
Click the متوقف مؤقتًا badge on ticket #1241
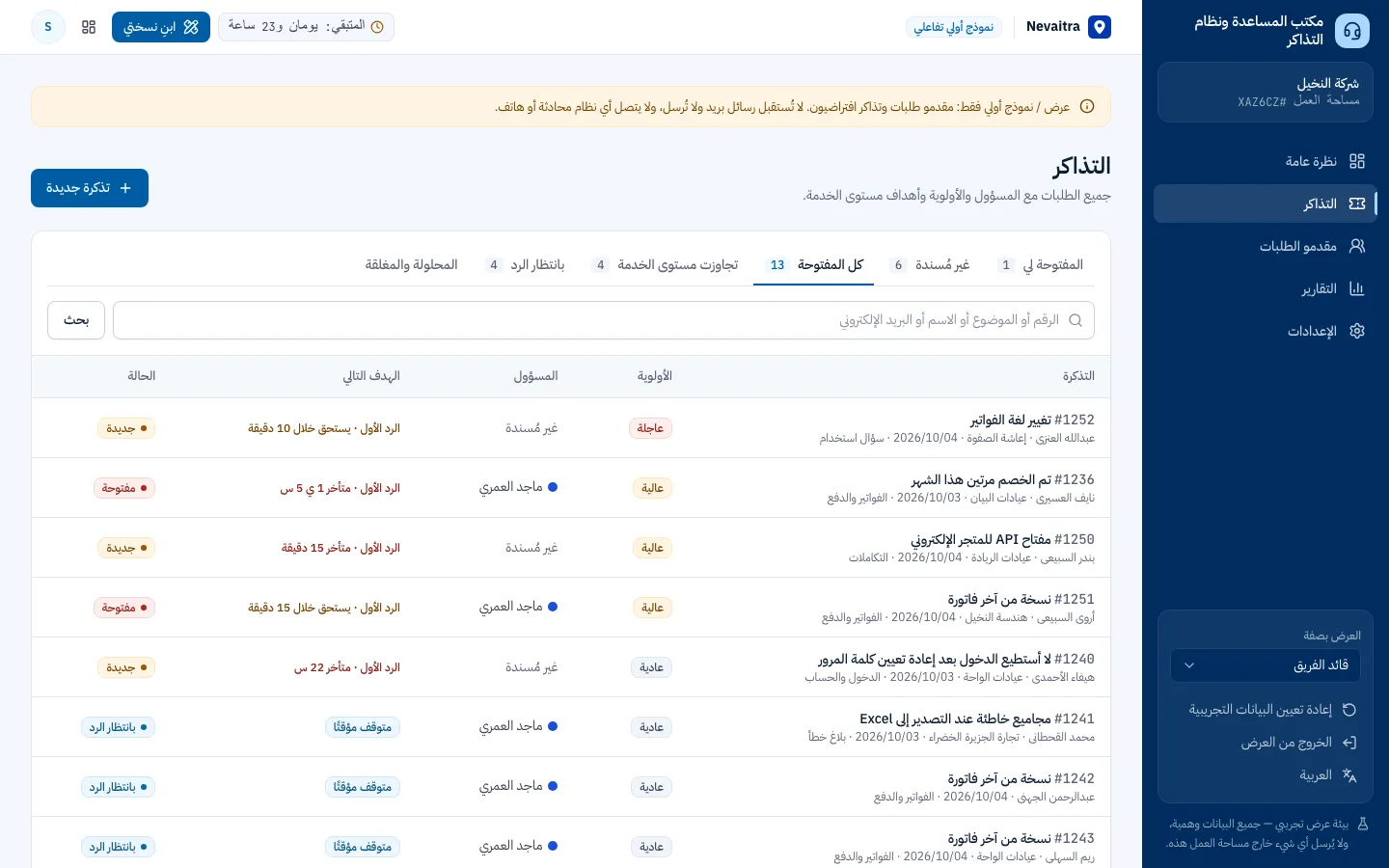click(363, 727)
